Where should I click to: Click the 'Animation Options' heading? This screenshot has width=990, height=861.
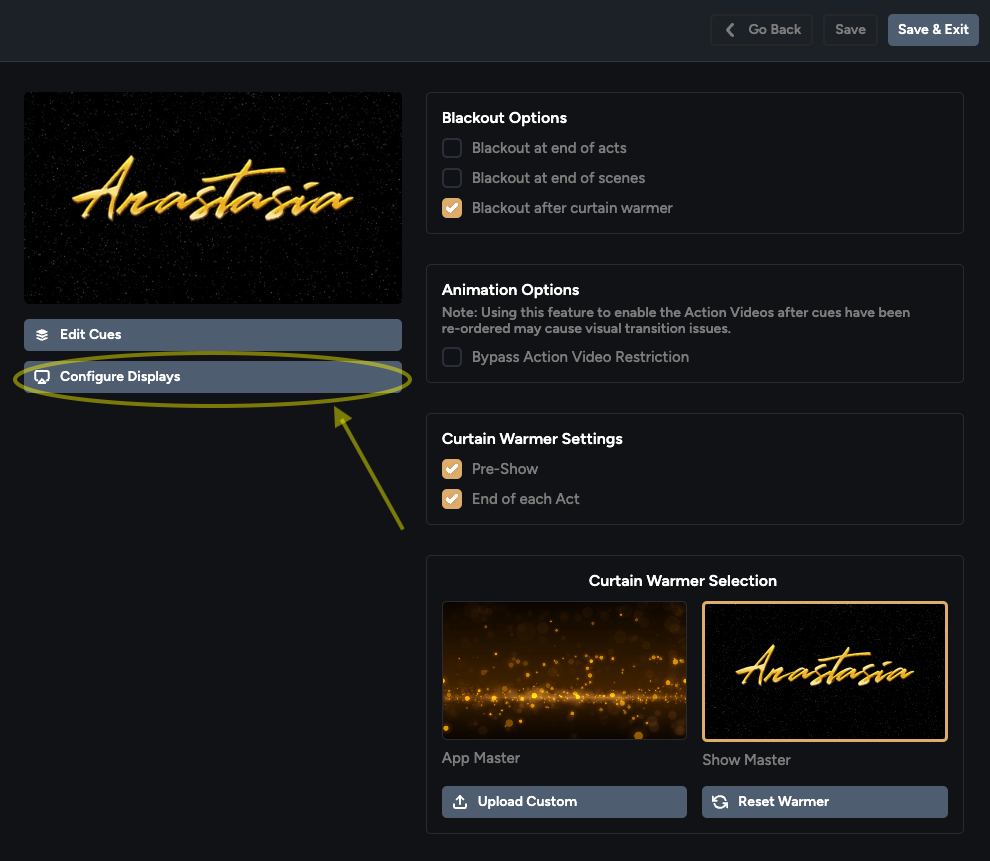coord(510,290)
